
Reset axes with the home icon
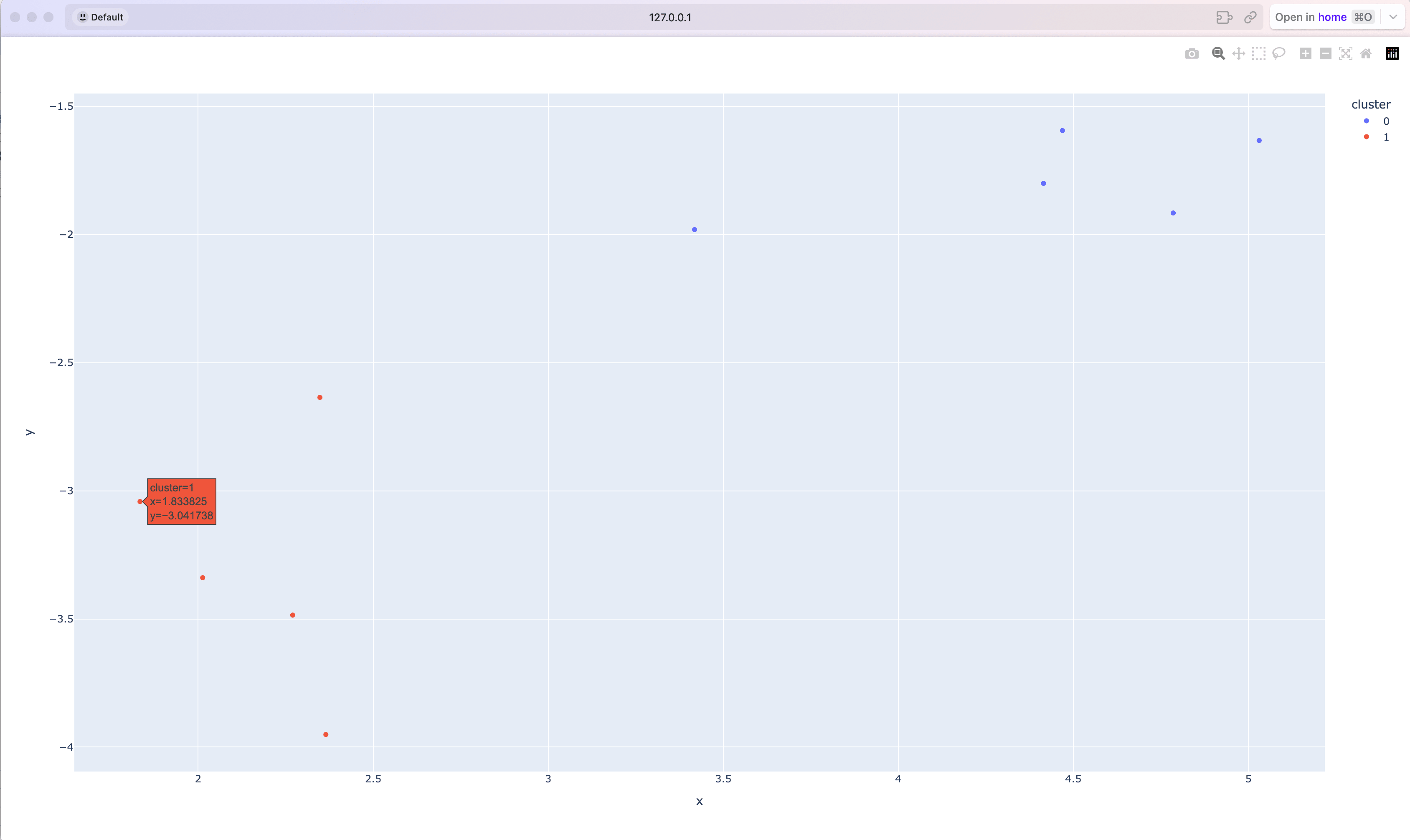(x=1366, y=54)
